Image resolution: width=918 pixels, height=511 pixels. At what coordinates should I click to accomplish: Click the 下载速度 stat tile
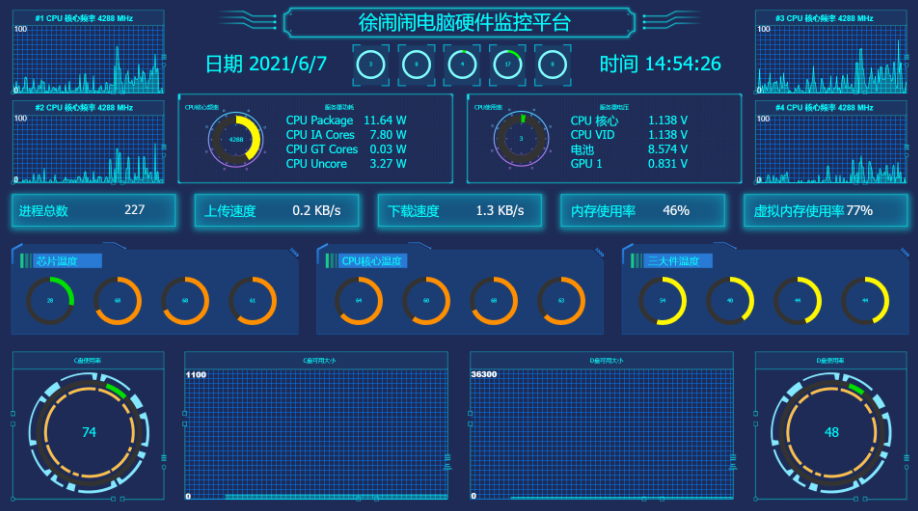[459, 210]
